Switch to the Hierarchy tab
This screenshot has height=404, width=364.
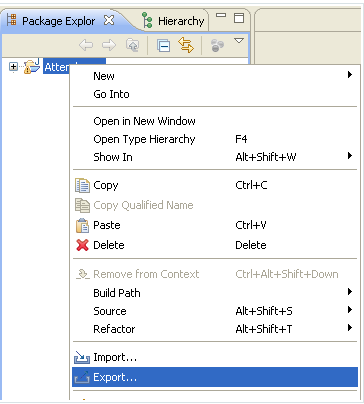pos(173,21)
